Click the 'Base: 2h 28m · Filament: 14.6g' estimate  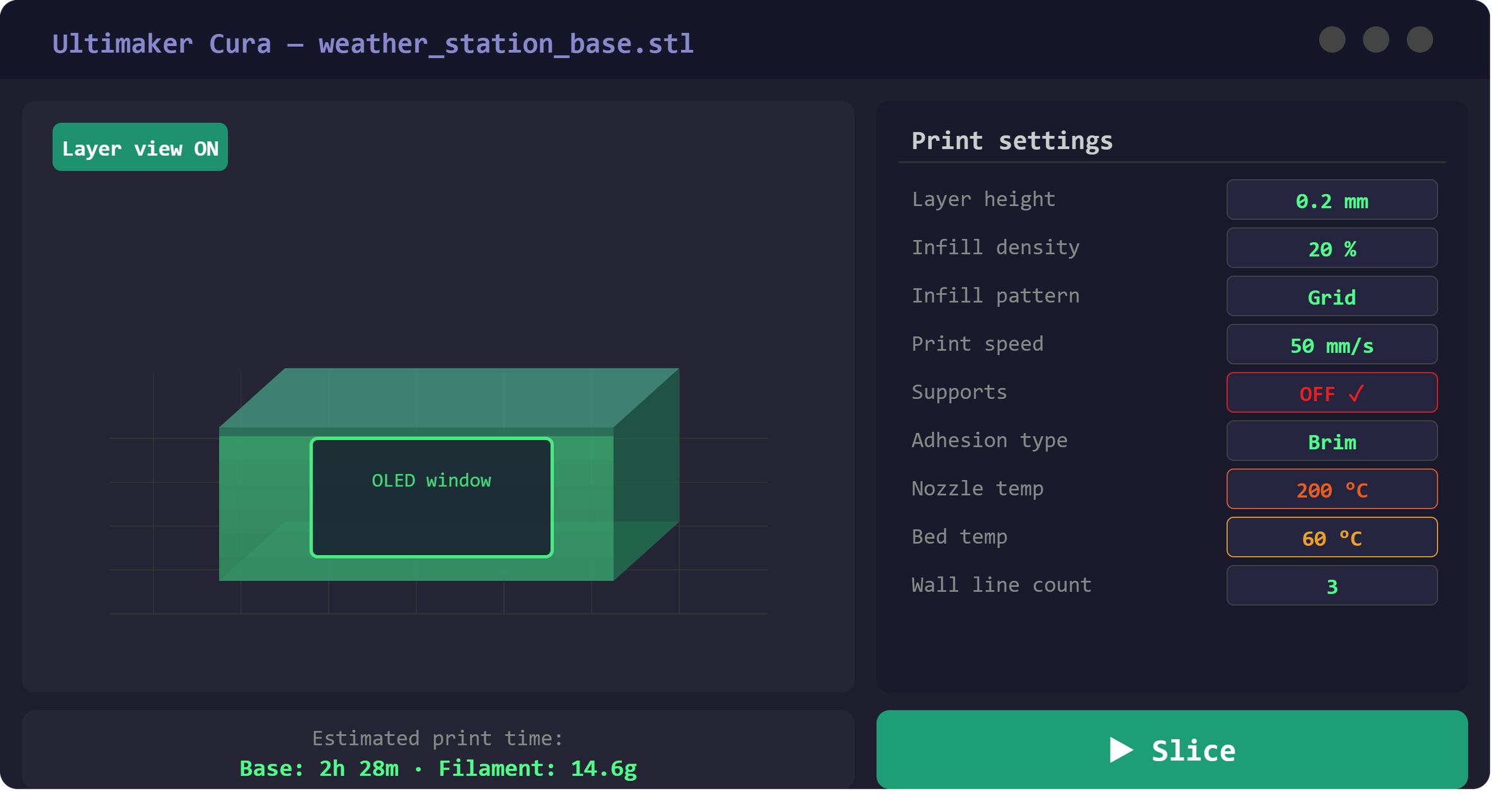coord(438,769)
